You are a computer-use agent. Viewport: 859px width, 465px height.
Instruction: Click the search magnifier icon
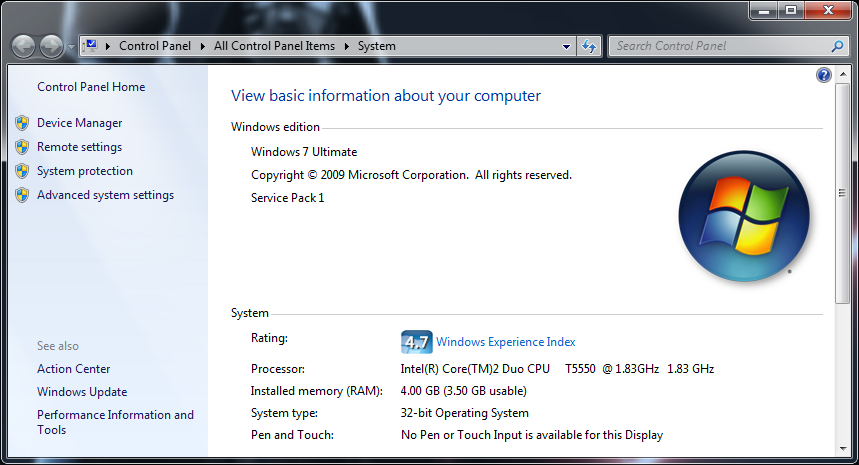(837, 46)
